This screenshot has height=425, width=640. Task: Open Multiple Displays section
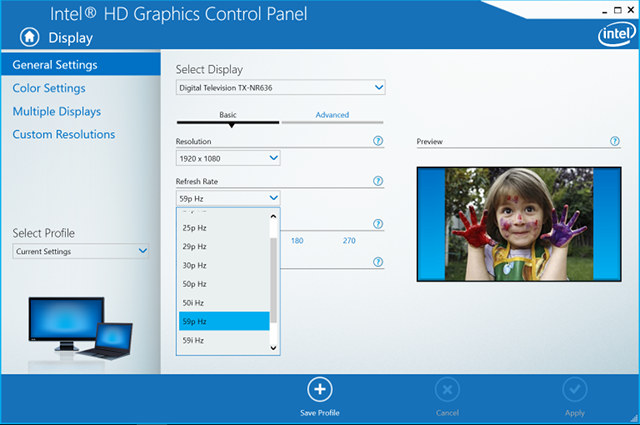(x=57, y=111)
